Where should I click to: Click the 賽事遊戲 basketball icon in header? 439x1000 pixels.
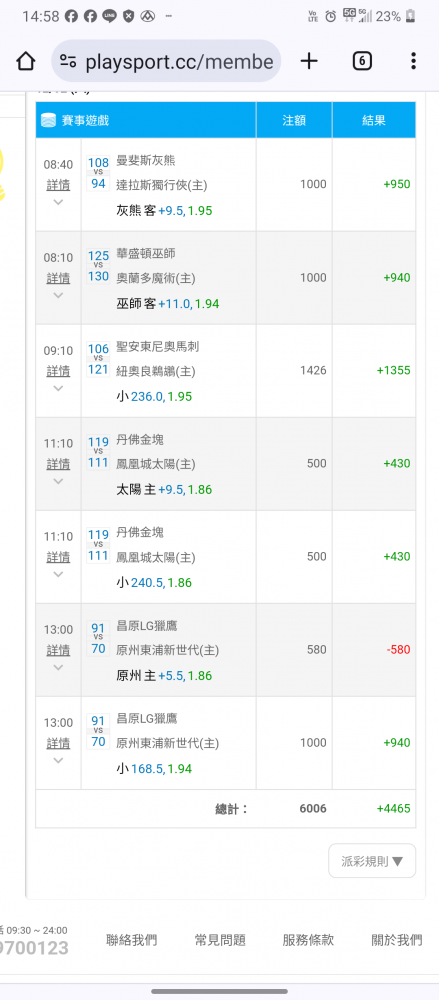pos(48,120)
